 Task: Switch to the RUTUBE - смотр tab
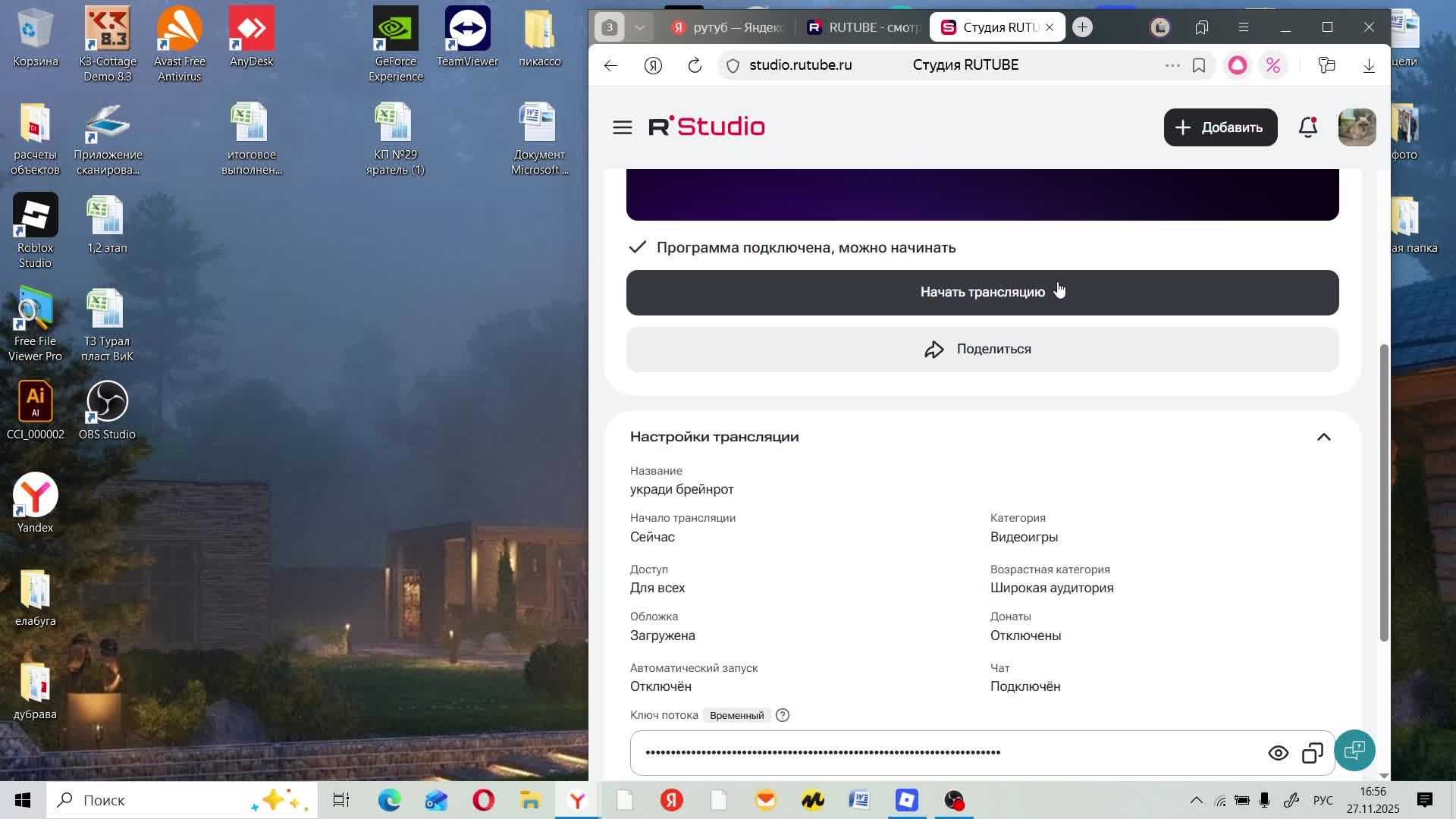point(863,28)
